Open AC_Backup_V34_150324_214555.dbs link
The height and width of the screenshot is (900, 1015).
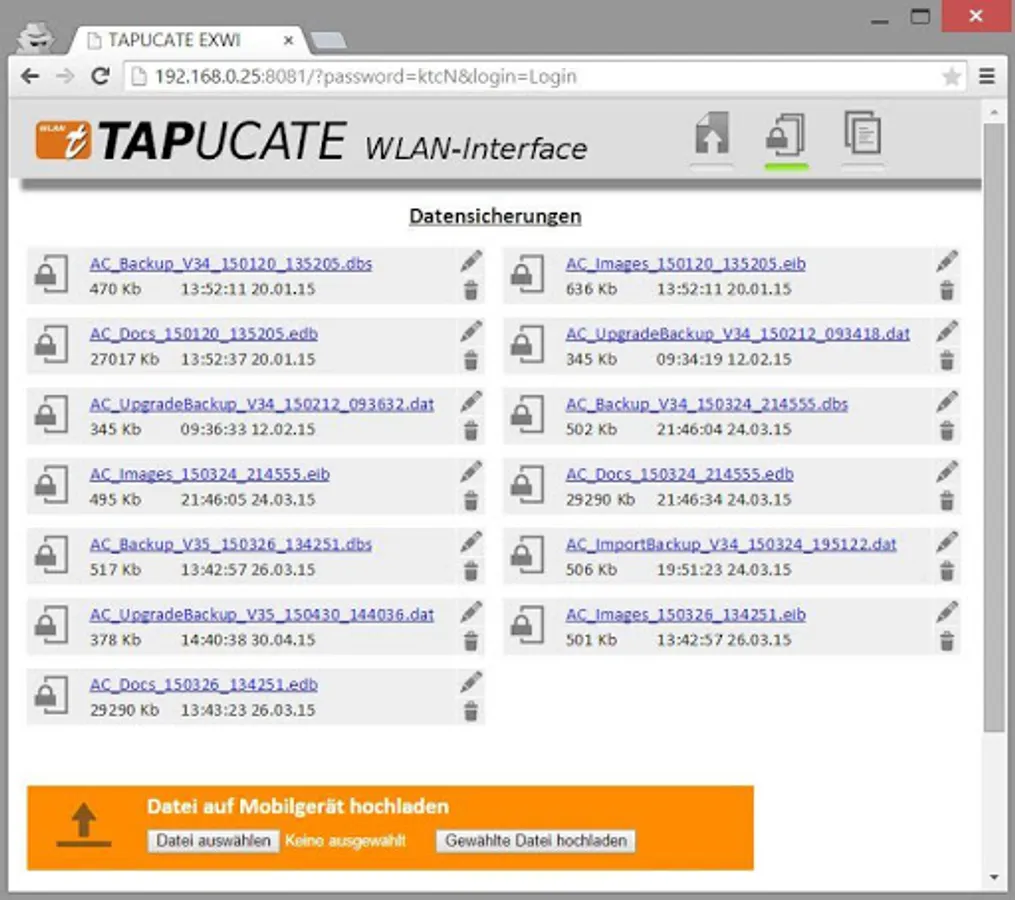pyautogui.click(x=706, y=404)
